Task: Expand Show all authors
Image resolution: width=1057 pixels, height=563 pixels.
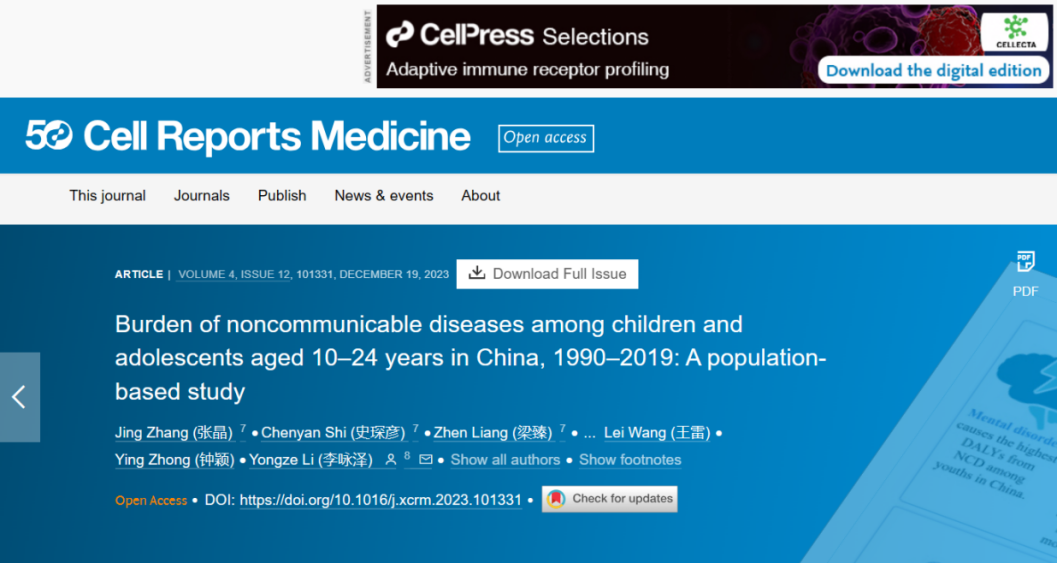Action: [505, 460]
